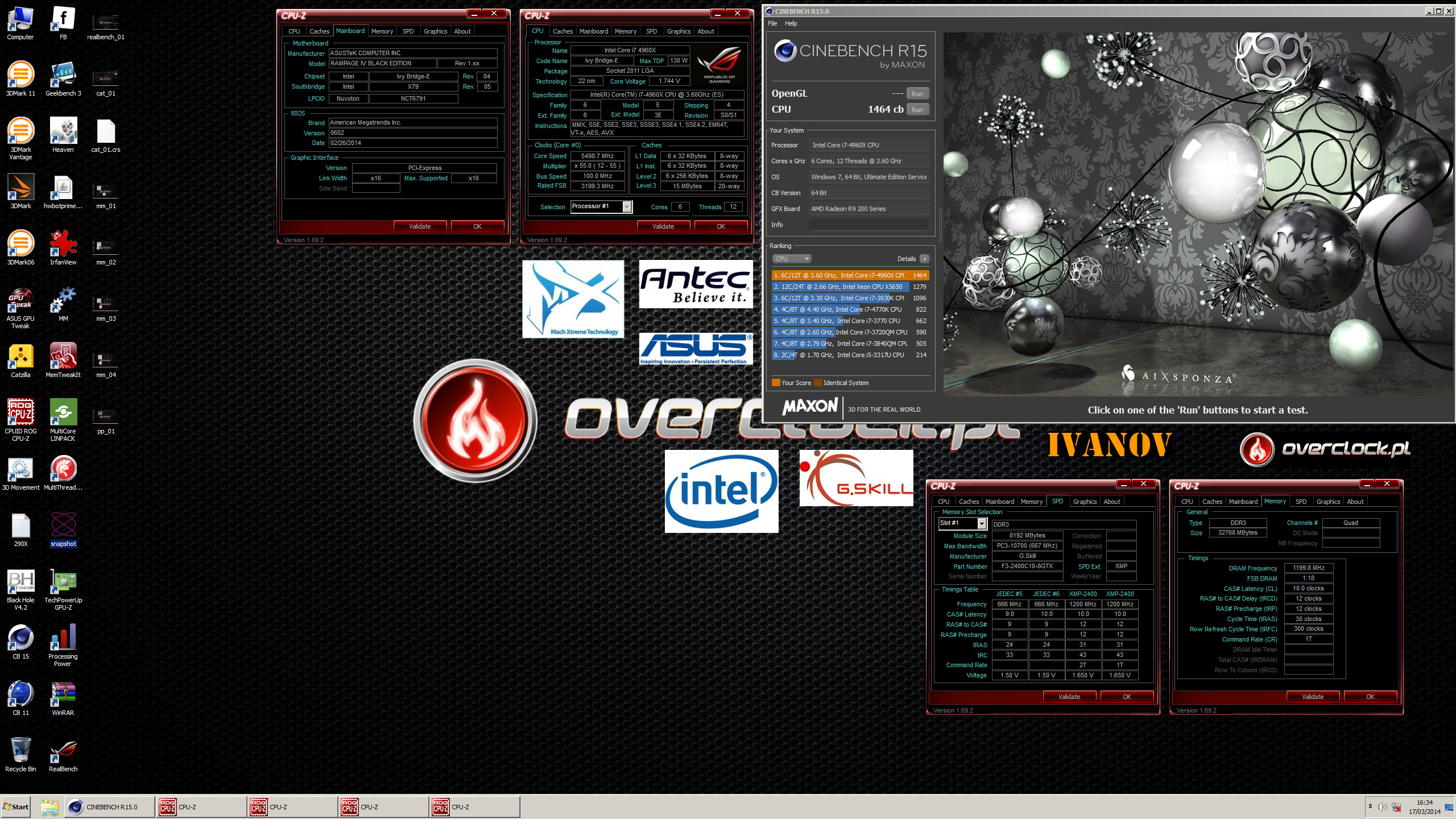The height and width of the screenshot is (819, 1456).
Task: Open the CB 15 desktop shortcut
Action: [20, 643]
